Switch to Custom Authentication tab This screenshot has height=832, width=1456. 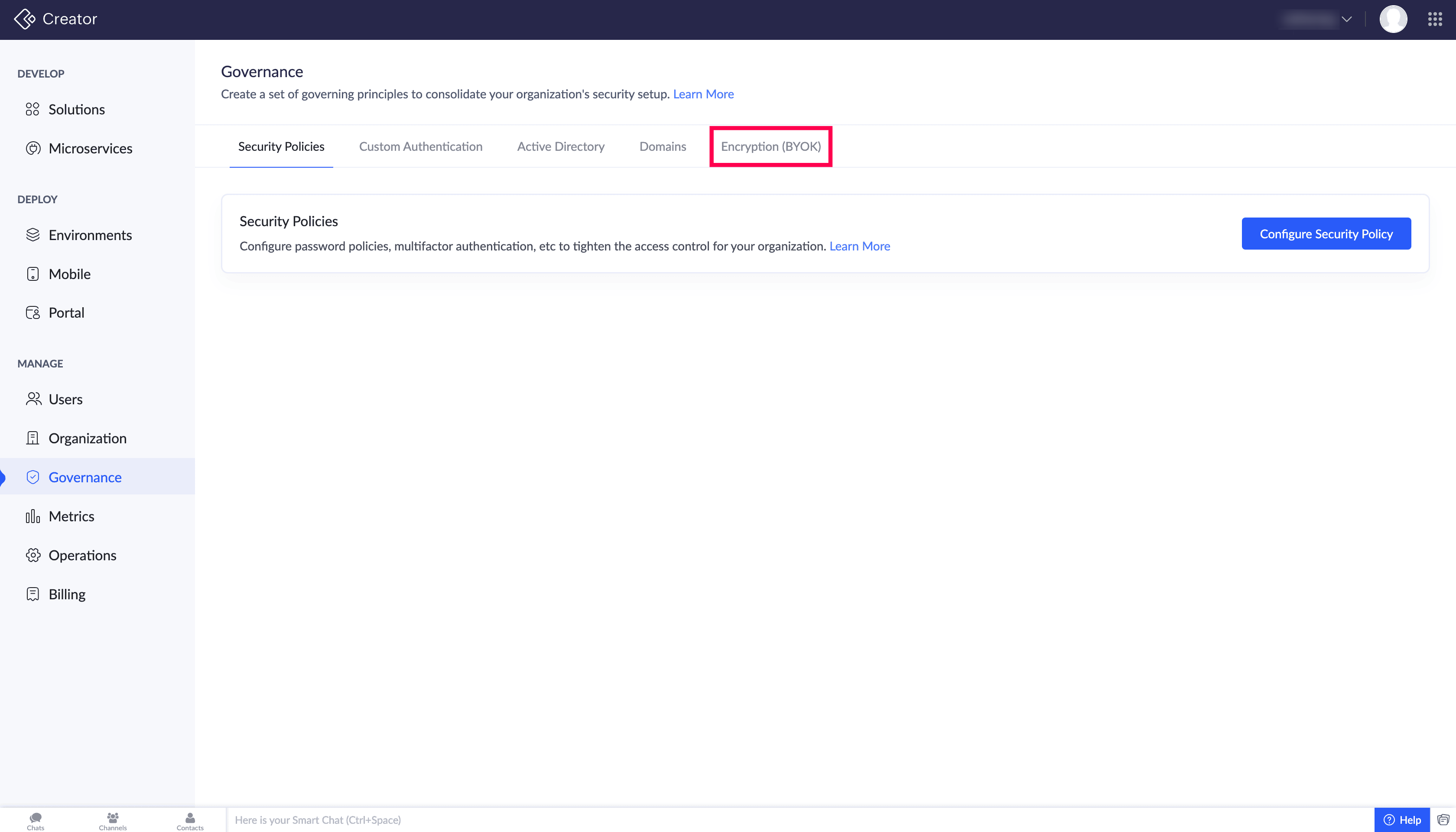(x=421, y=146)
